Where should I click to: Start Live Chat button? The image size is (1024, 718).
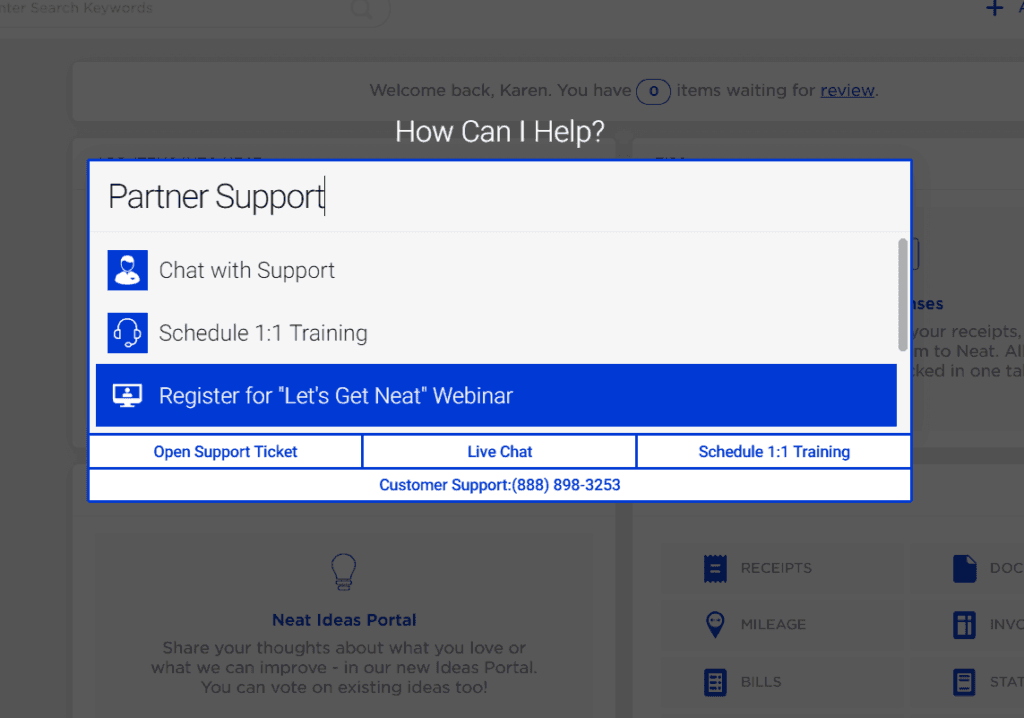(x=500, y=451)
